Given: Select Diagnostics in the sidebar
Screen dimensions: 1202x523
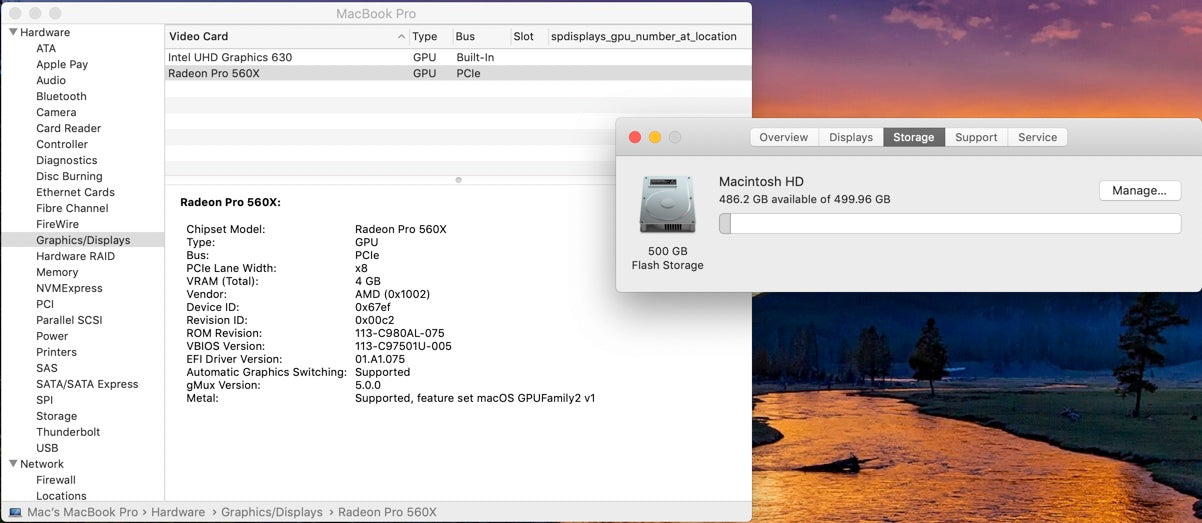Looking at the screenshot, I should click(x=67, y=160).
